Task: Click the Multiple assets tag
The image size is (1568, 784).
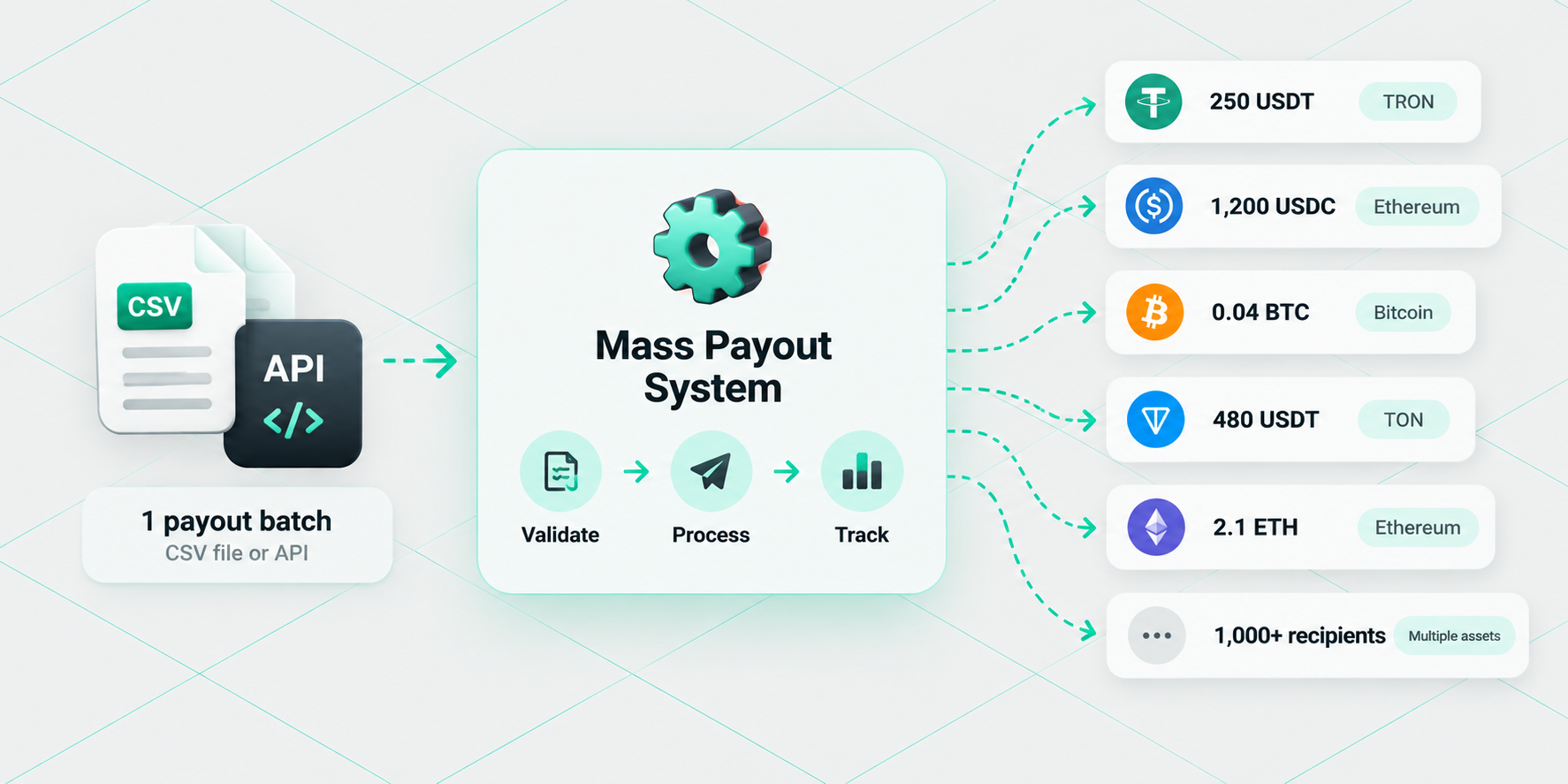Action: click(1454, 636)
